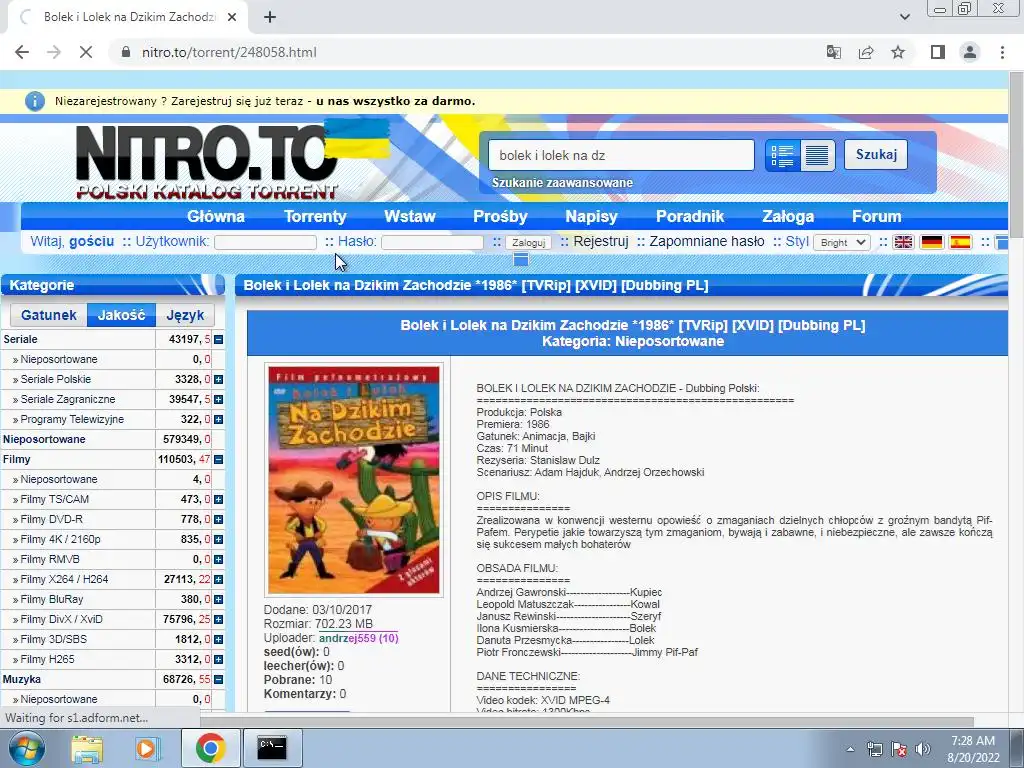Image resolution: width=1024 pixels, height=768 pixels.
Task: Open Windows Start menu
Action: pos(27,748)
